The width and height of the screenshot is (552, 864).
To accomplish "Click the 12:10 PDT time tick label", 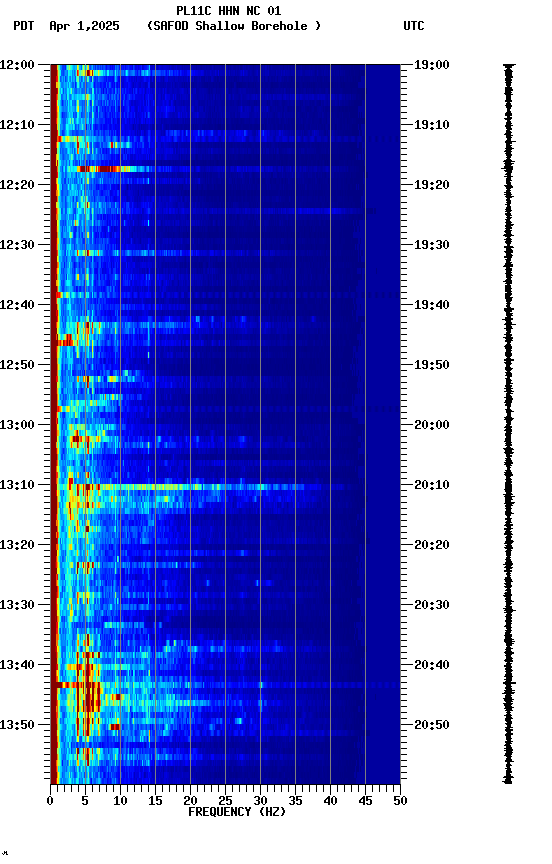I will (17, 125).
